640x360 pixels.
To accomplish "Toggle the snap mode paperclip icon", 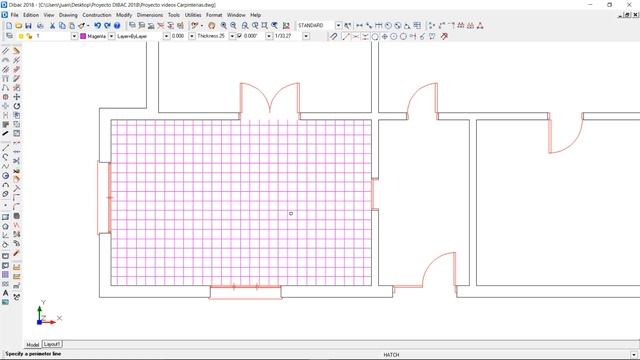I will (333, 36).
